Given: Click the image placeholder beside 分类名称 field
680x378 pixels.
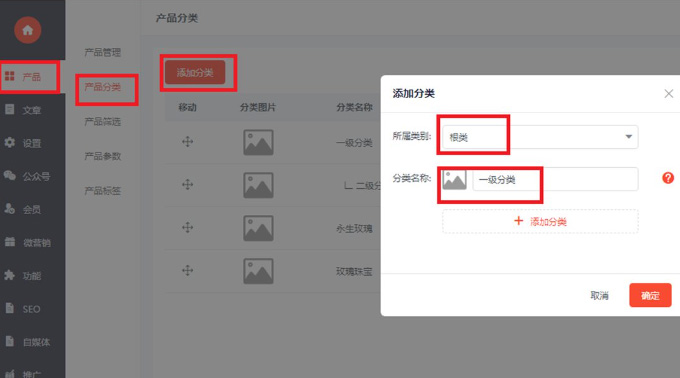Looking at the screenshot, I should pos(454,179).
